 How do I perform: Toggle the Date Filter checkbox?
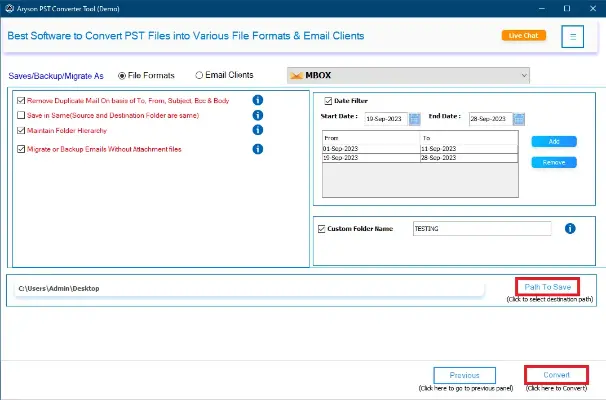(x=328, y=101)
